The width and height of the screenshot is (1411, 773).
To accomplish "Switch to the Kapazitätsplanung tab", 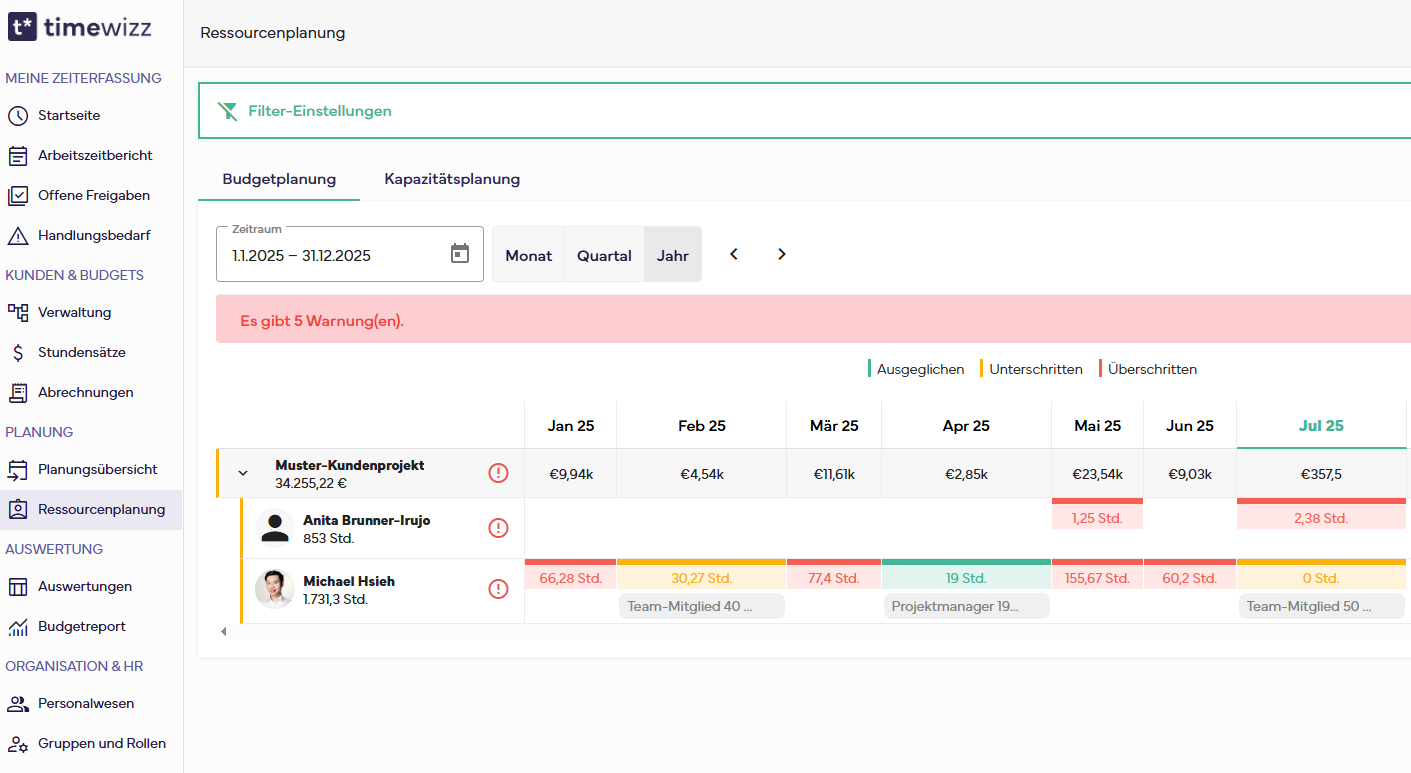I will pyautogui.click(x=452, y=179).
